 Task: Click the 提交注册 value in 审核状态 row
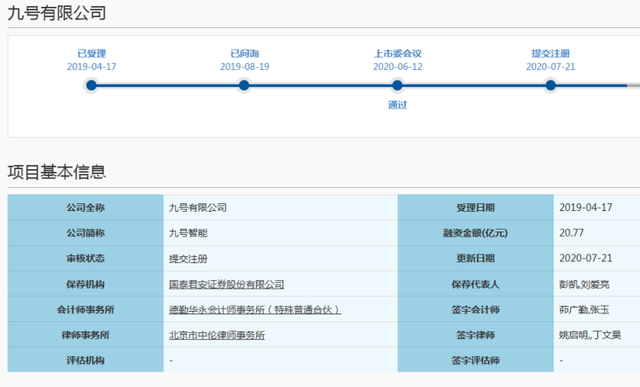[188, 258]
